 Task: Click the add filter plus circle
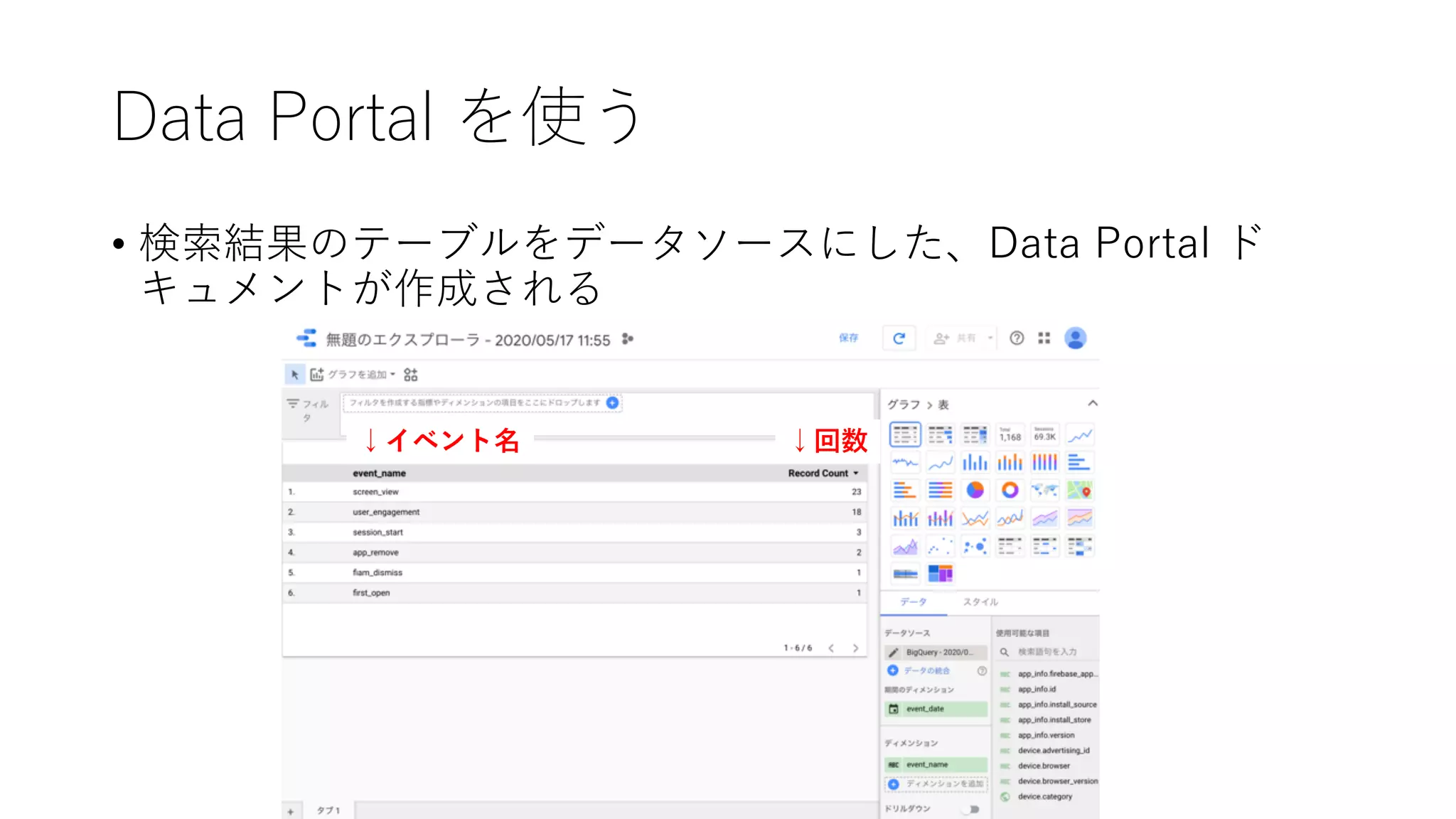tap(612, 403)
